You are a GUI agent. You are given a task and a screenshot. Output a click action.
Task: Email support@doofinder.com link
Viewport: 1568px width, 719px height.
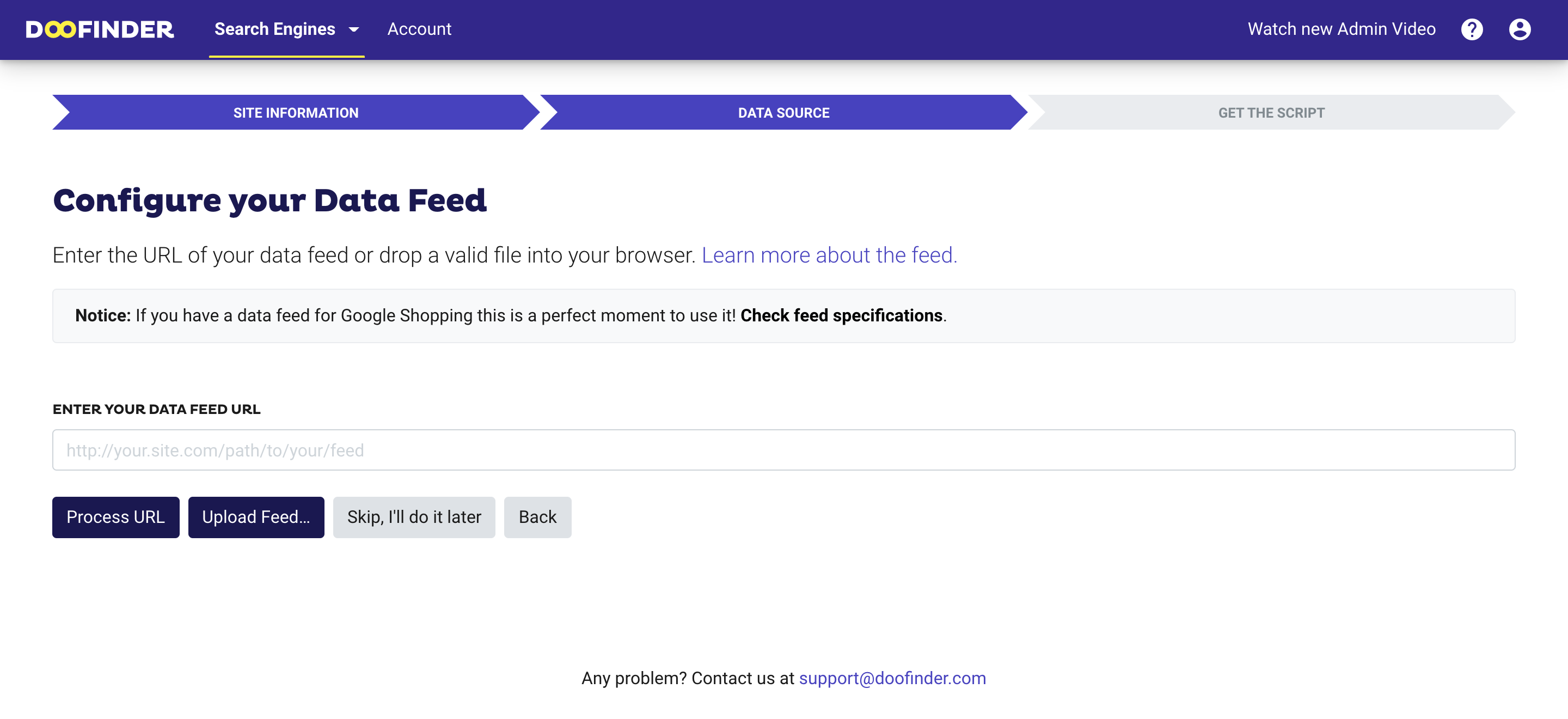892,678
